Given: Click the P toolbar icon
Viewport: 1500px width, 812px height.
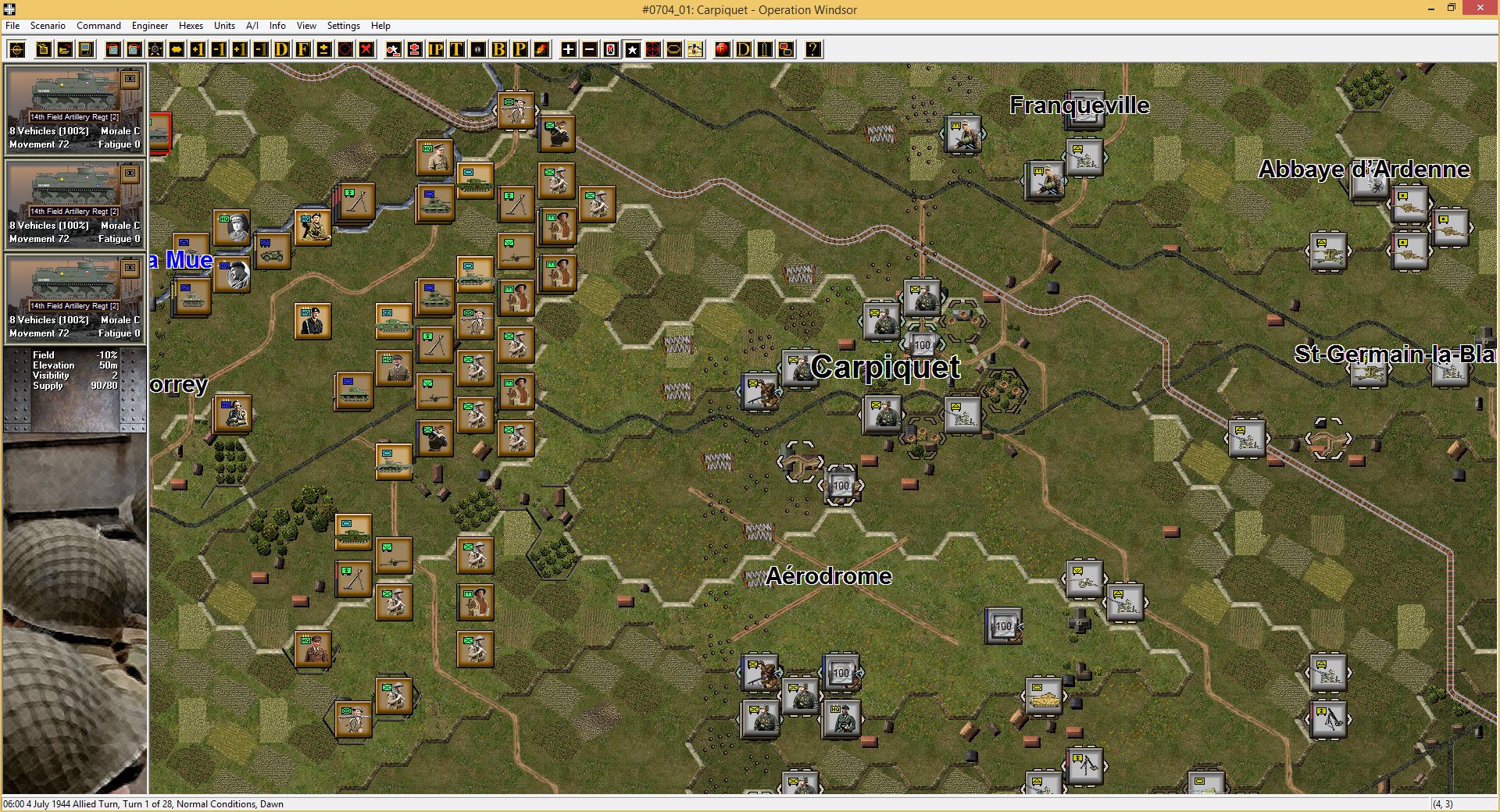Looking at the screenshot, I should (520, 50).
